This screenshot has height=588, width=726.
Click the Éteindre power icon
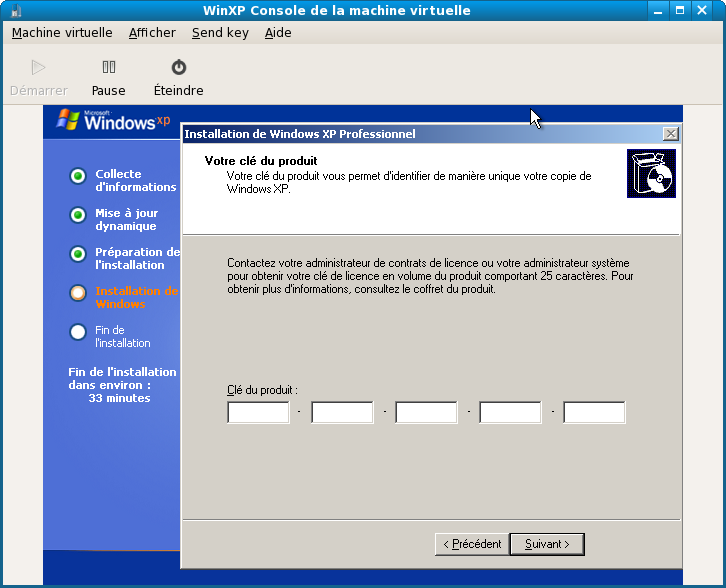179,68
